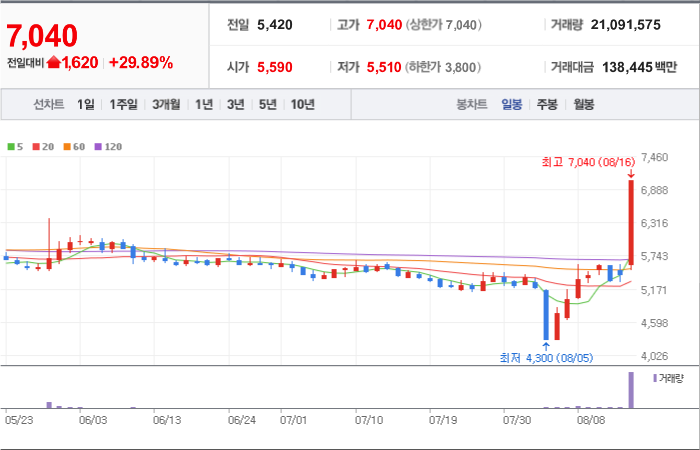Choose the 3년 chart range
This screenshot has height=450, width=700.
pyautogui.click(x=235, y=104)
